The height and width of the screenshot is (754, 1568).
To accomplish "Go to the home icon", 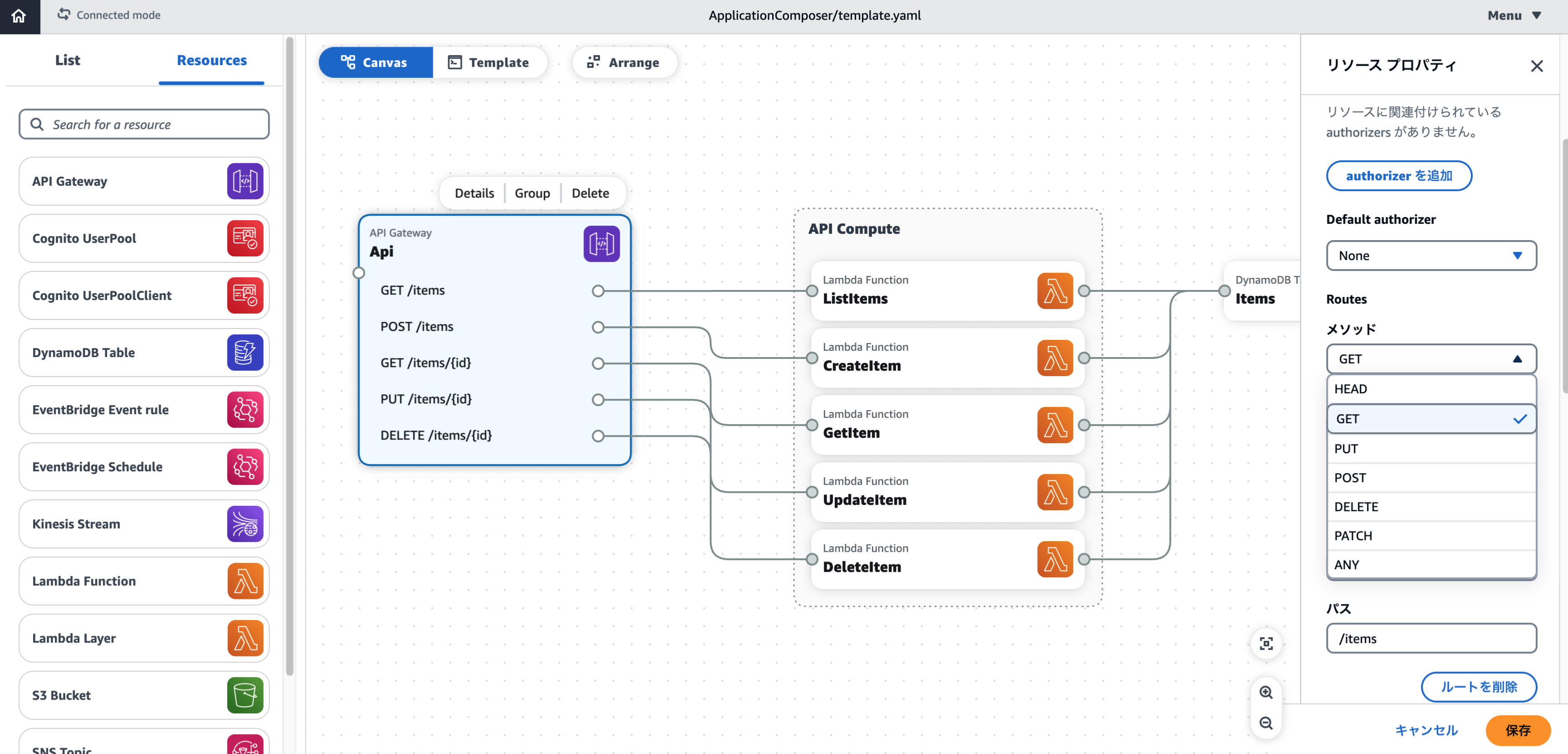I will click(19, 16).
